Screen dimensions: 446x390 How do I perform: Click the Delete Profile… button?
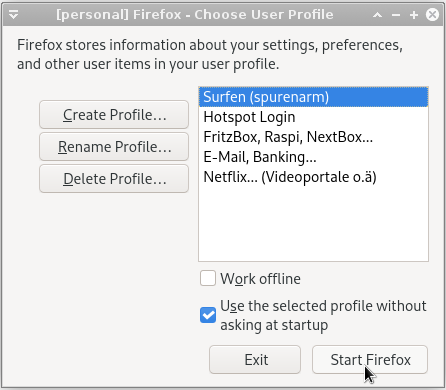114,179
